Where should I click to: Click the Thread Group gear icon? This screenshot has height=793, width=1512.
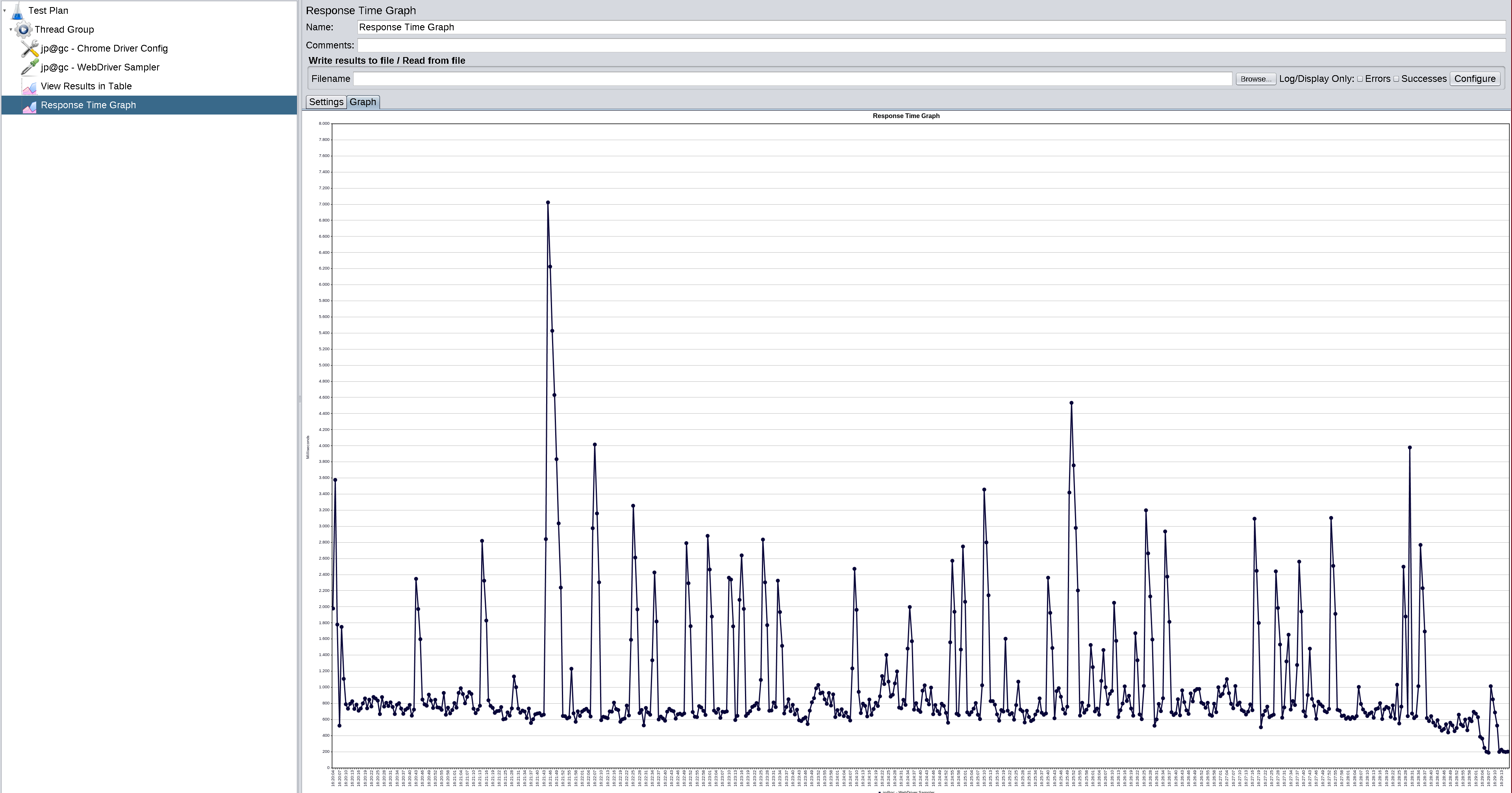[24, 30]
